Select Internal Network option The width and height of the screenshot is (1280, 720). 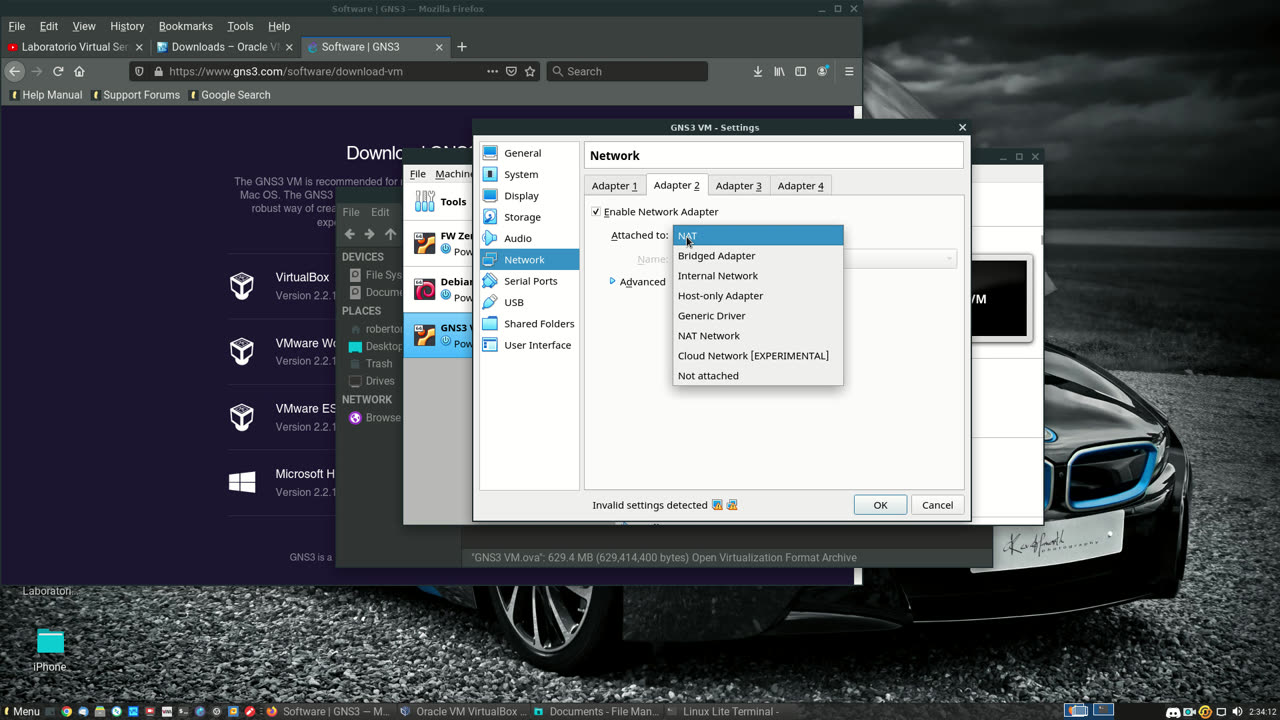[758, 276]
